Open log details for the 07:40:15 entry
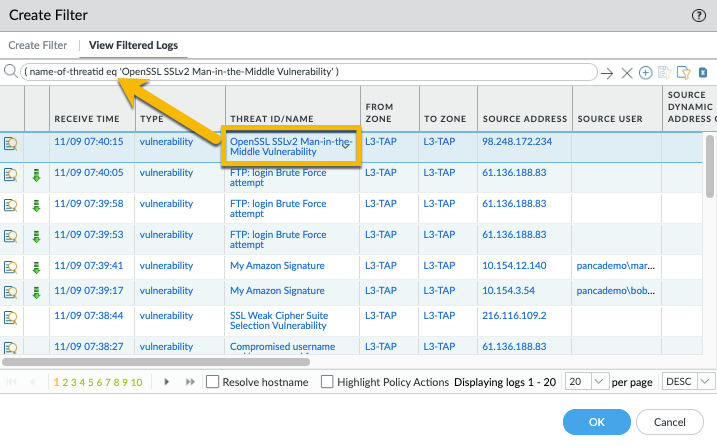Viewport: 717px width, 447px height. [11, 142]
